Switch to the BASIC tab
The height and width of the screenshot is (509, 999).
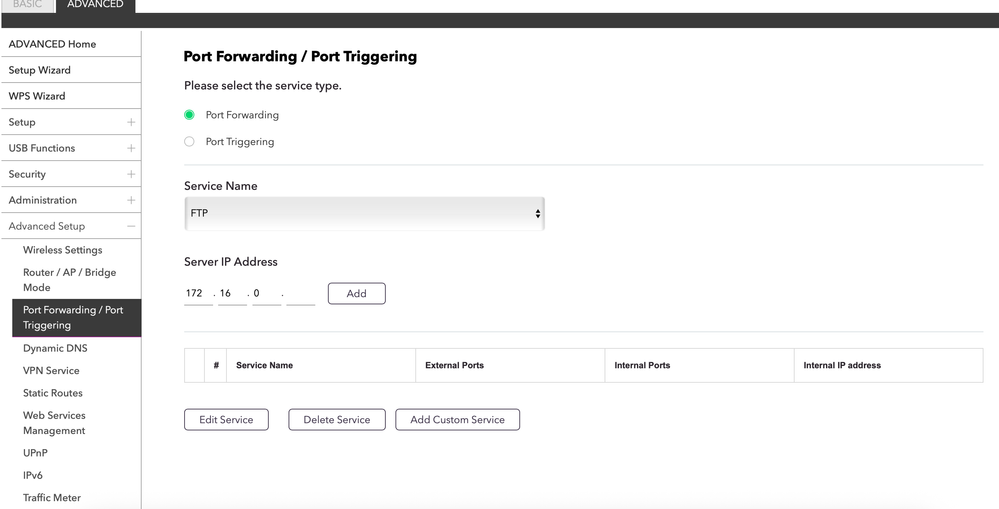point(27,5)
